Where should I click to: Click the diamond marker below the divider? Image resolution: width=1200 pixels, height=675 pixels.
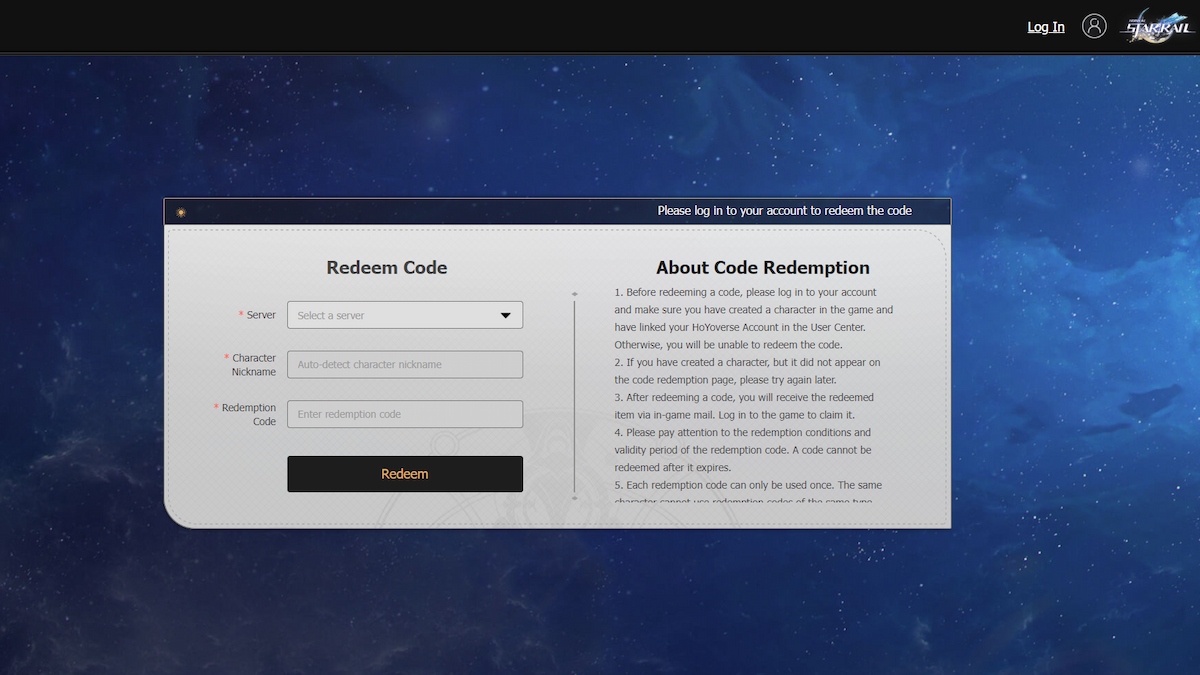pos(574,497)
